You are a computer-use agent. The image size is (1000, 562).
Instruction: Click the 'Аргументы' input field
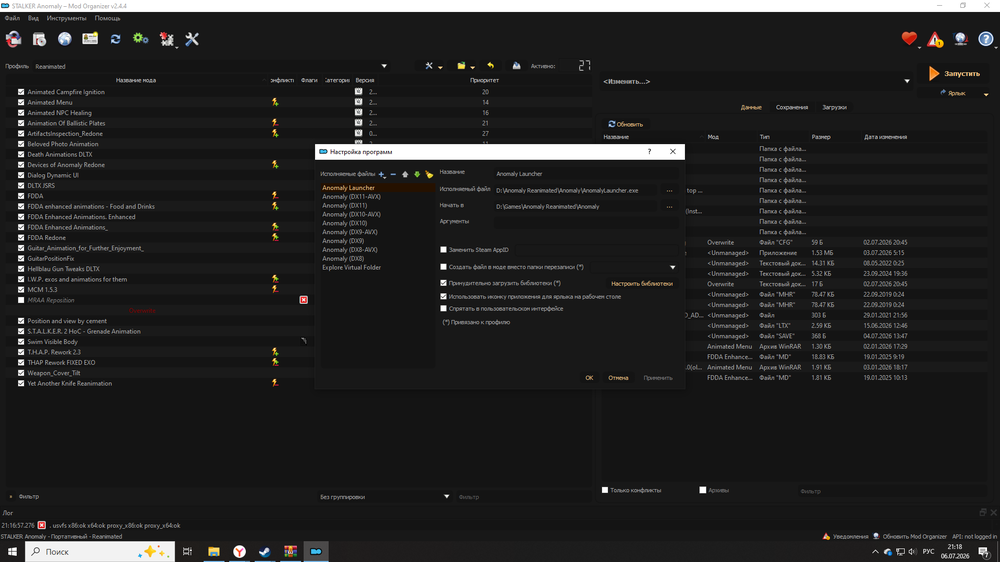click(585, 221)
